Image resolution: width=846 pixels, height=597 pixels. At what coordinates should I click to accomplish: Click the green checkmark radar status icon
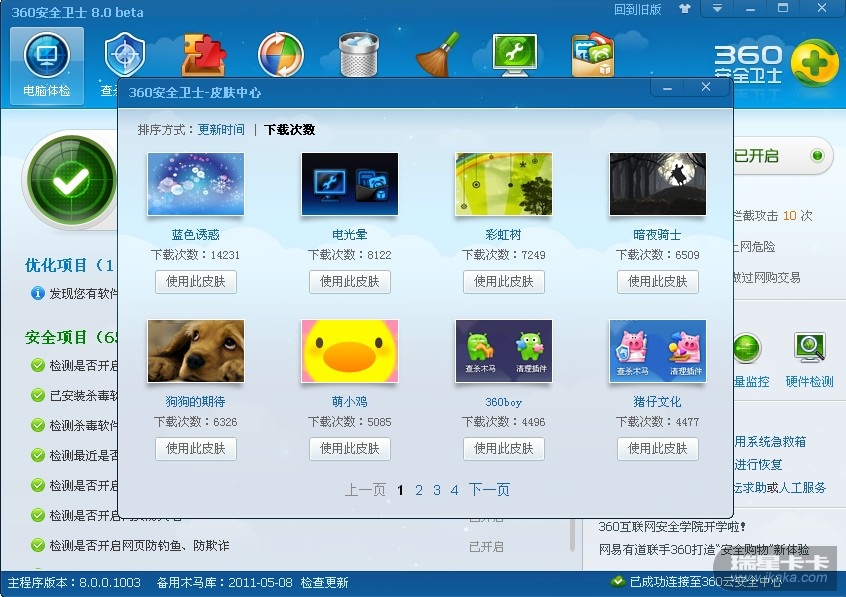point(71,180)
